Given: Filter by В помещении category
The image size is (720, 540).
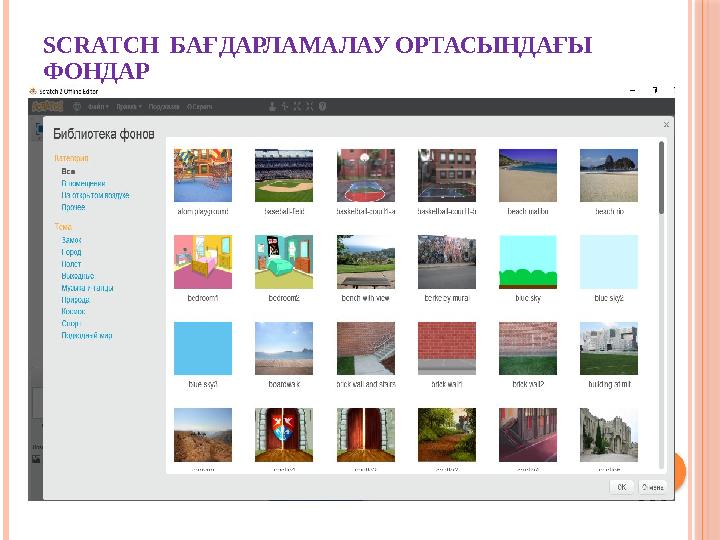Looking at the screenshot, I should 84,183.
